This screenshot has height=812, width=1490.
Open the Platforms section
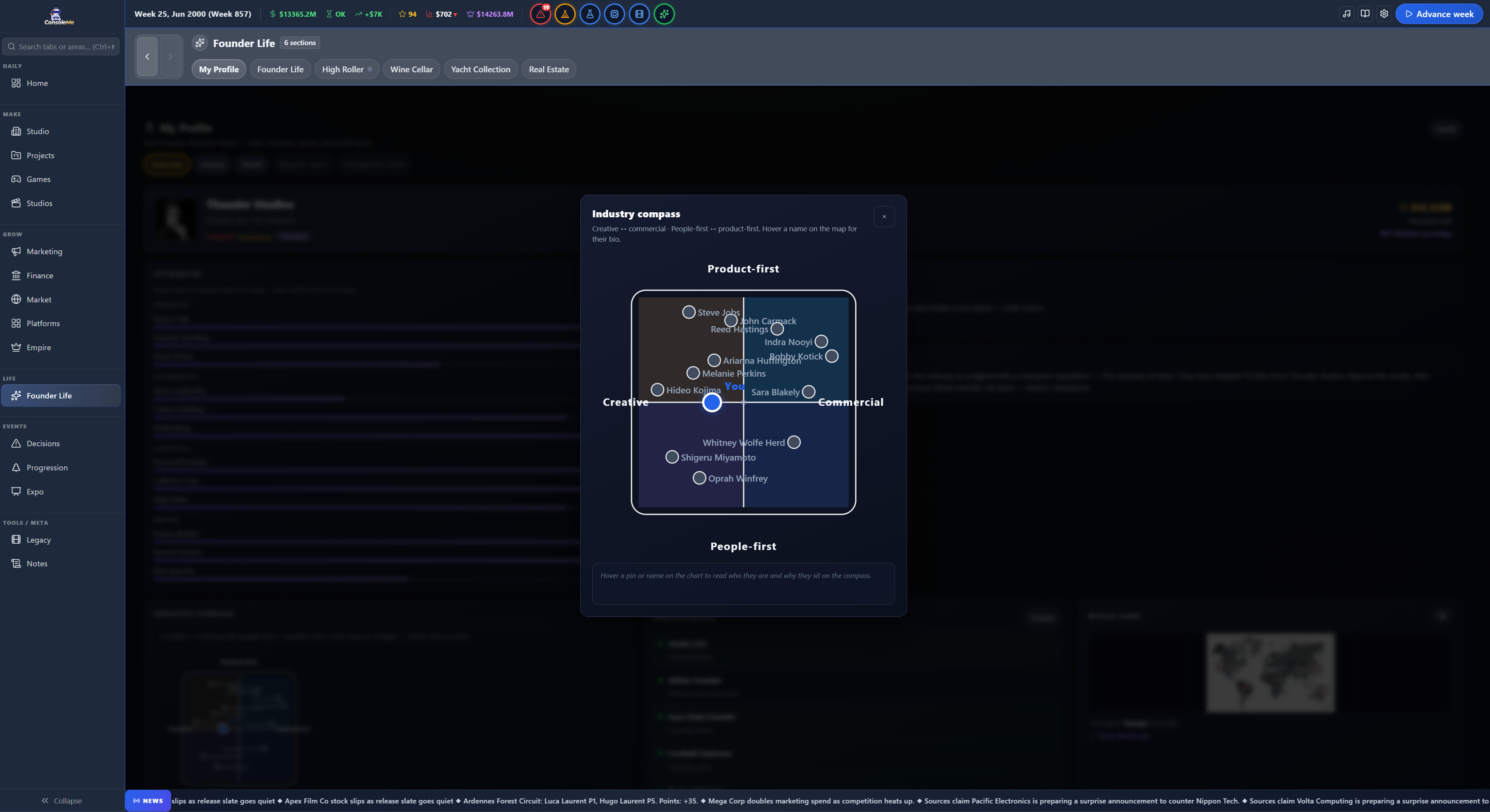click(x=61, y=324)
